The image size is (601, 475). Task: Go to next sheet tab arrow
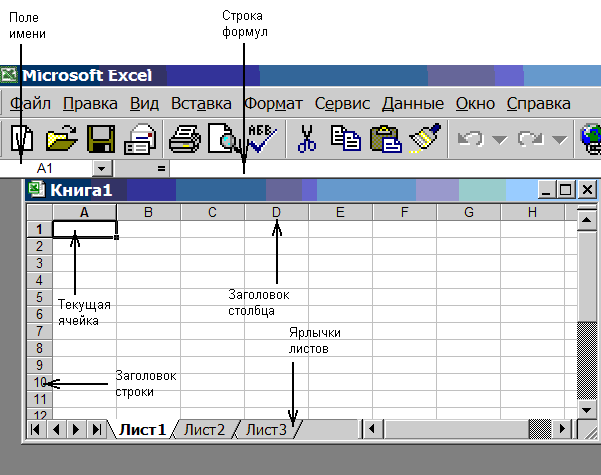point(76,429)
